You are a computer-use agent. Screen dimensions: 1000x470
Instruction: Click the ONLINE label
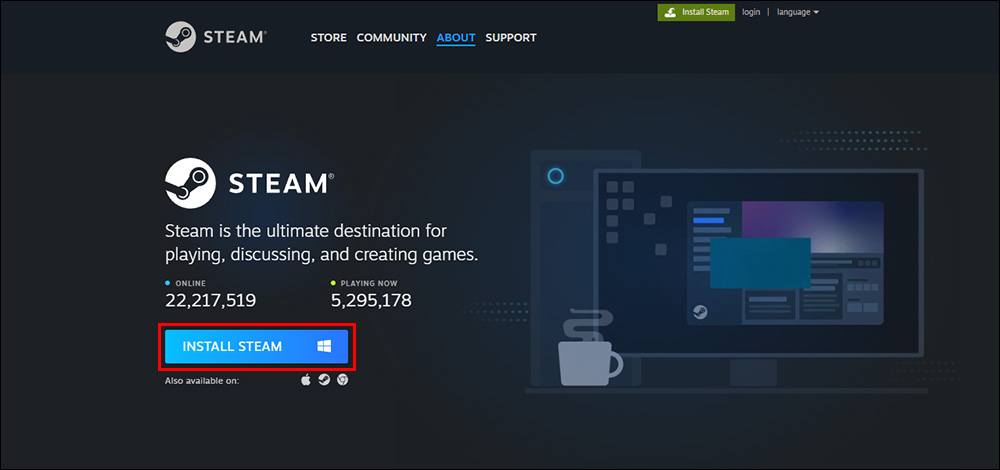click(x=190, y=283)
